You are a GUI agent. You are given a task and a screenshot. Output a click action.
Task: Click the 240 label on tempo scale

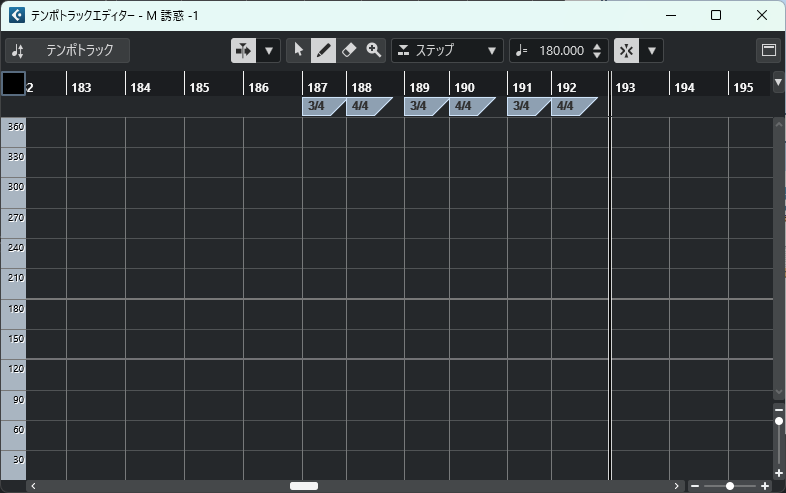click(x=16, y=248)
